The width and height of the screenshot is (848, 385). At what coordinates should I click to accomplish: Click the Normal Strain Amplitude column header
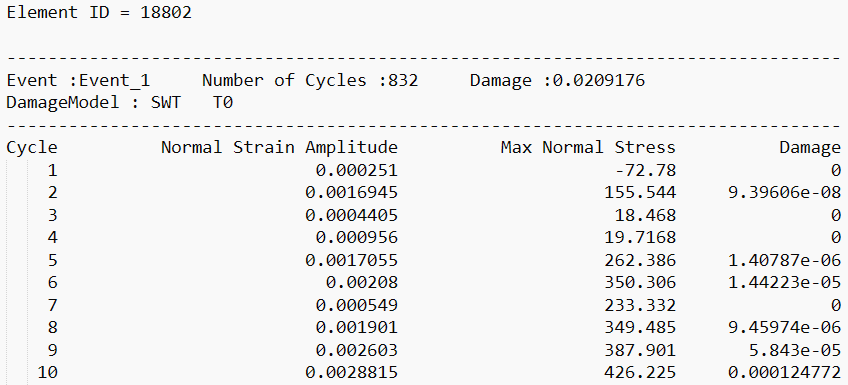click(x=279, y=148)
